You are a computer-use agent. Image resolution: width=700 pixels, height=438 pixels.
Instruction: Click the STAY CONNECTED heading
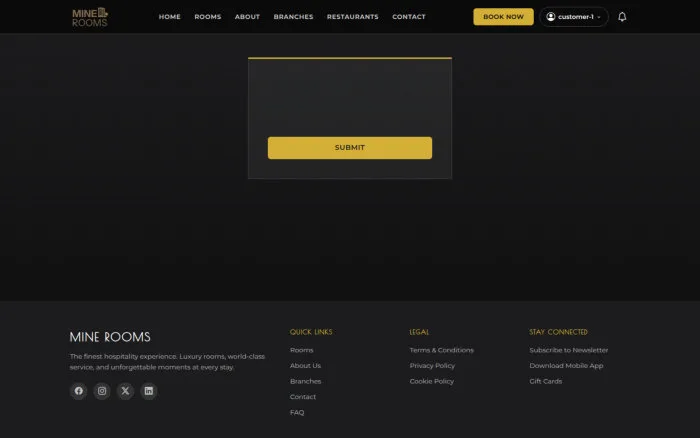coord(558,332)
